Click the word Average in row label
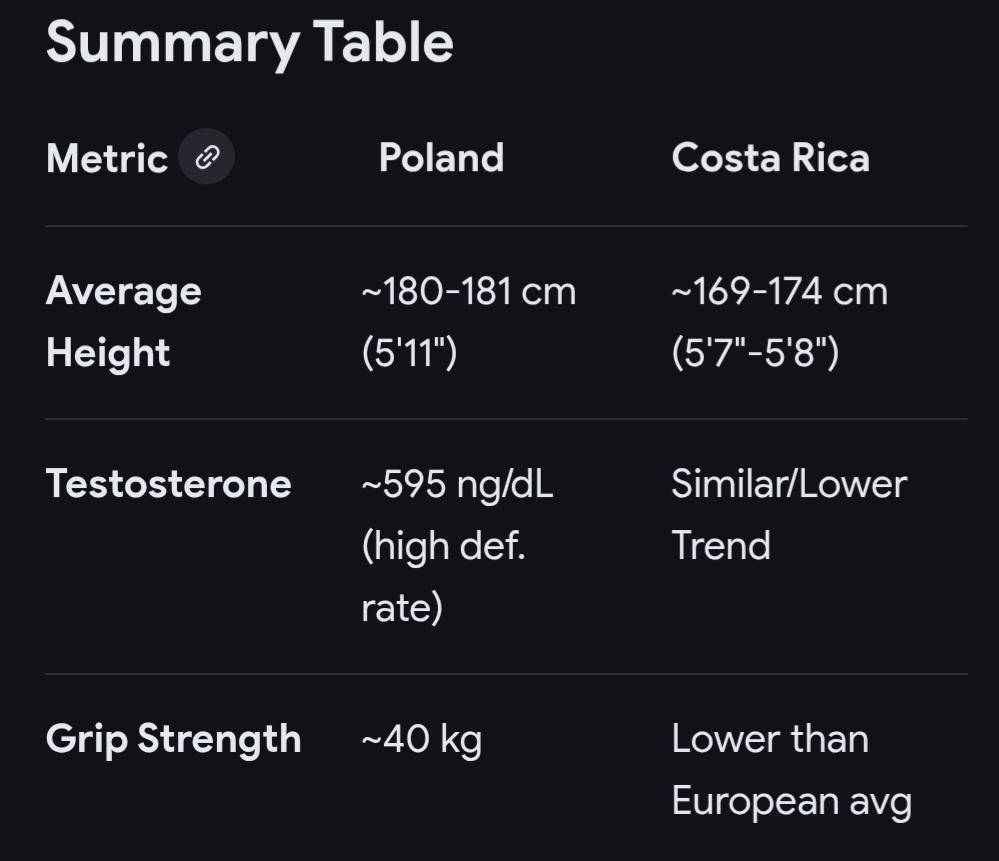Screen dimensions: 999x861 [124, 291]
